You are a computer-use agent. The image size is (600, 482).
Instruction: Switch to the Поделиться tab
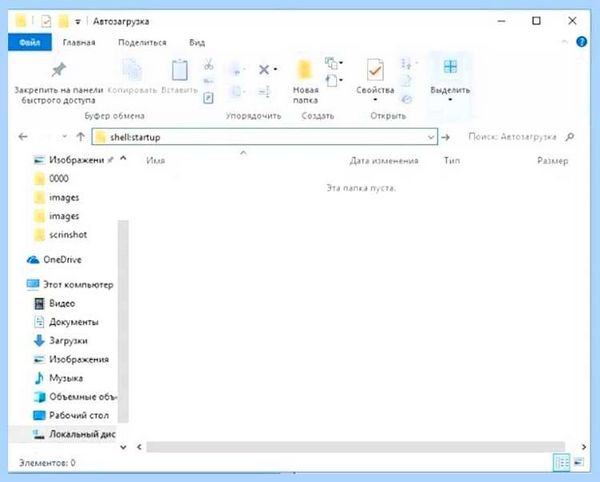point(142,42)
